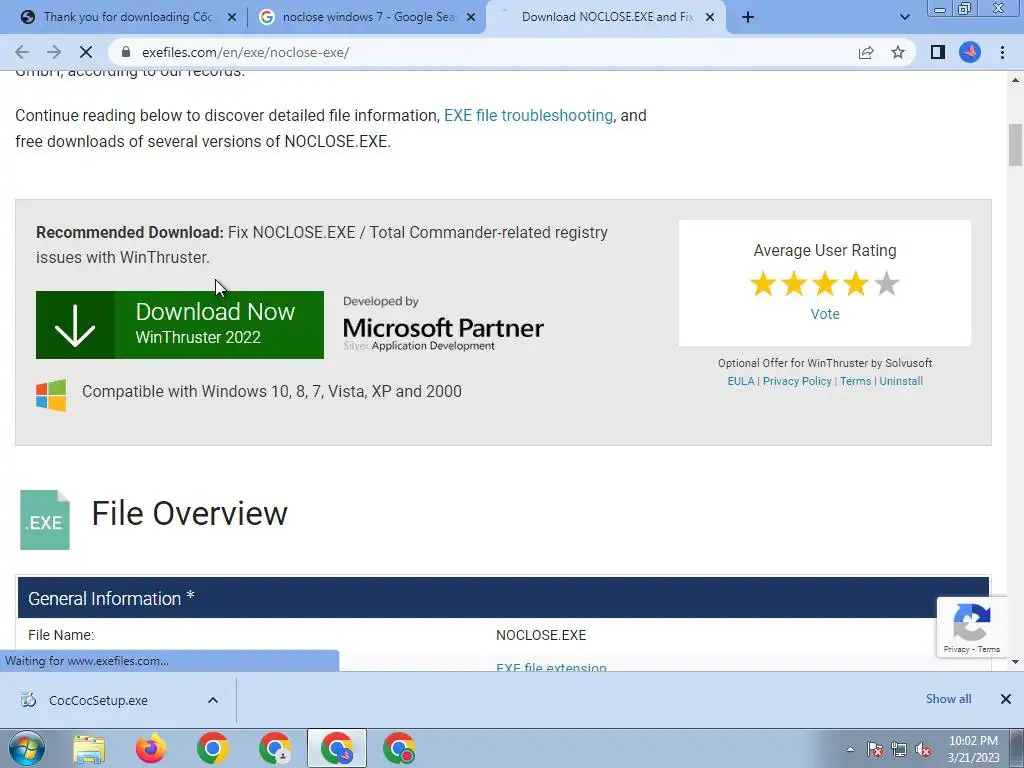Click the scrollbar down arrow
Screen dimensions: 1024x768
(x=1015, y=662)
